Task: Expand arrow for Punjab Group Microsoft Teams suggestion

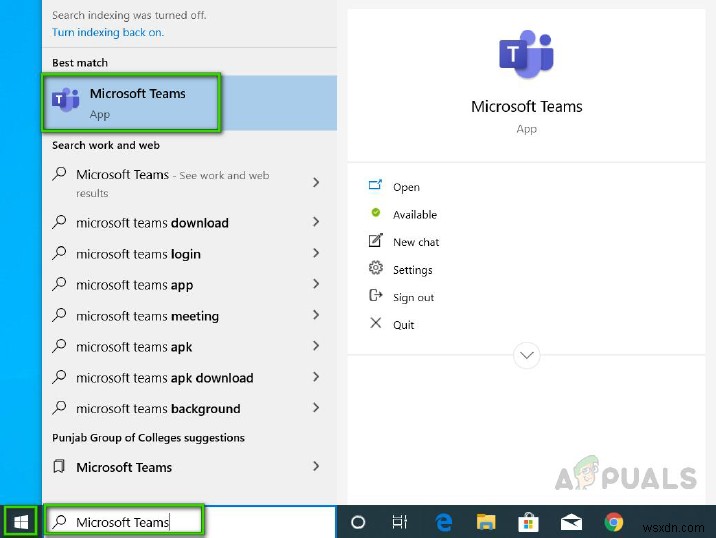Action: [316, 466]
